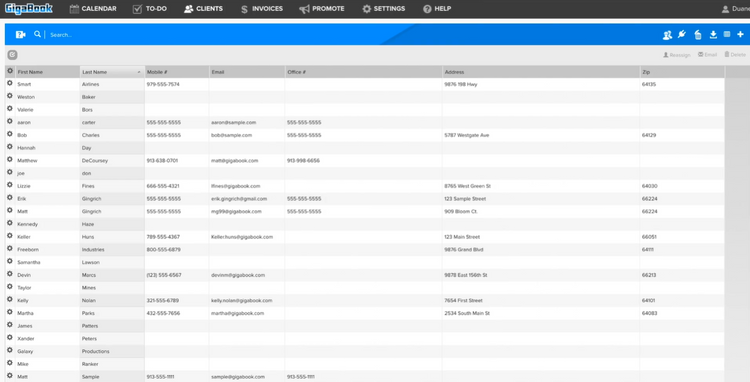Select mobile number 979-555-7574

point(163,85)
